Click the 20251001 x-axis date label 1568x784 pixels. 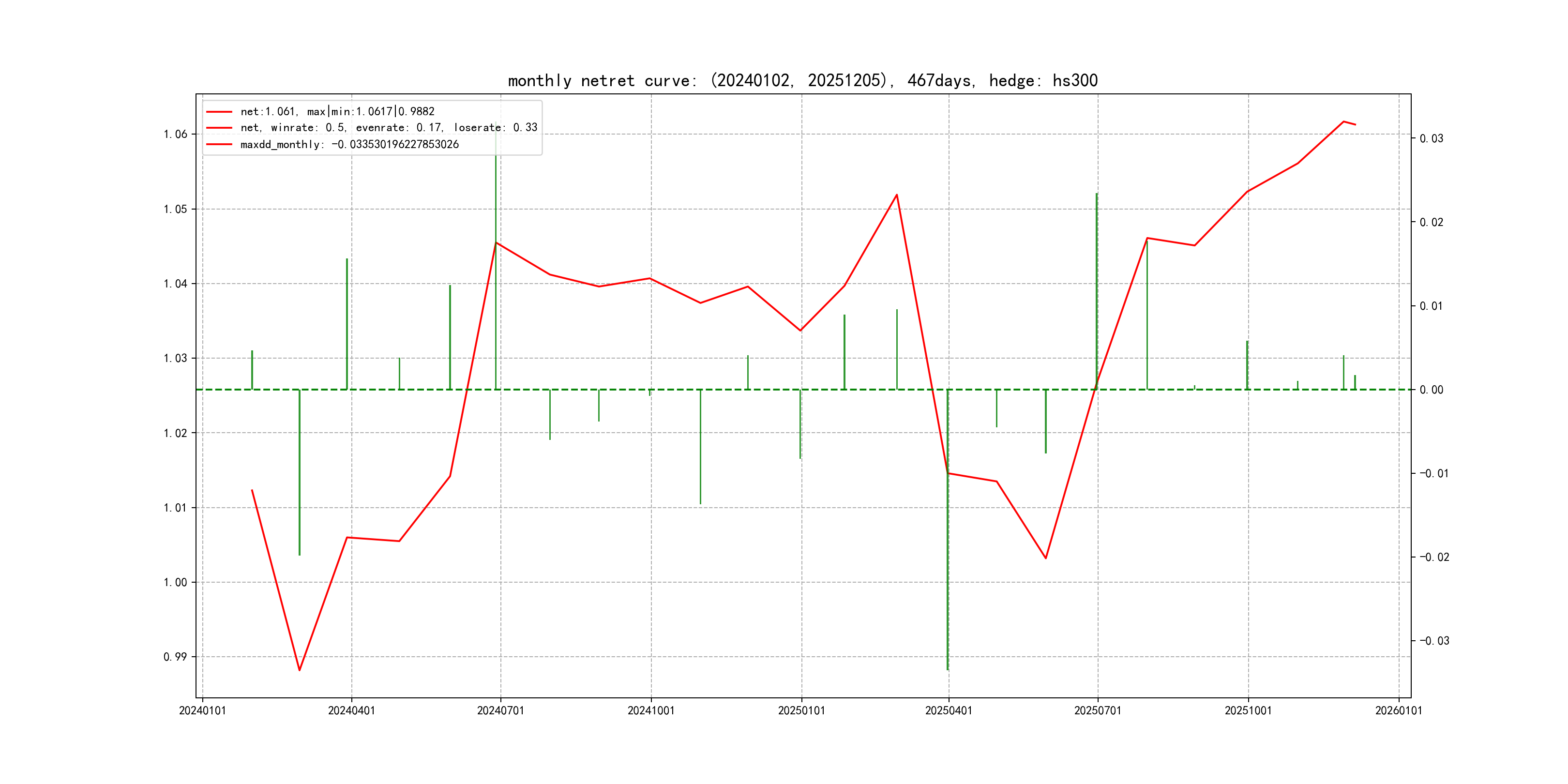[1248, 711]
